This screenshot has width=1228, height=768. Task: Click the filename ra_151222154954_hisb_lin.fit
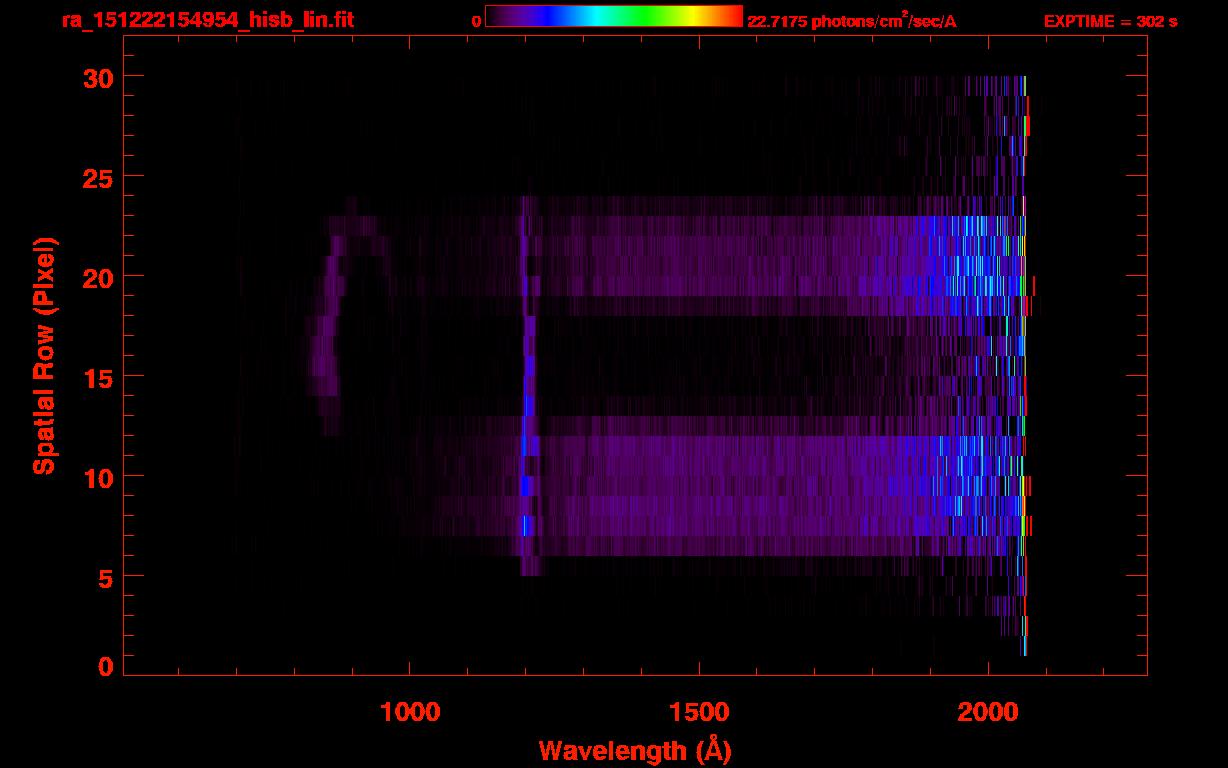tap(207, 20)
